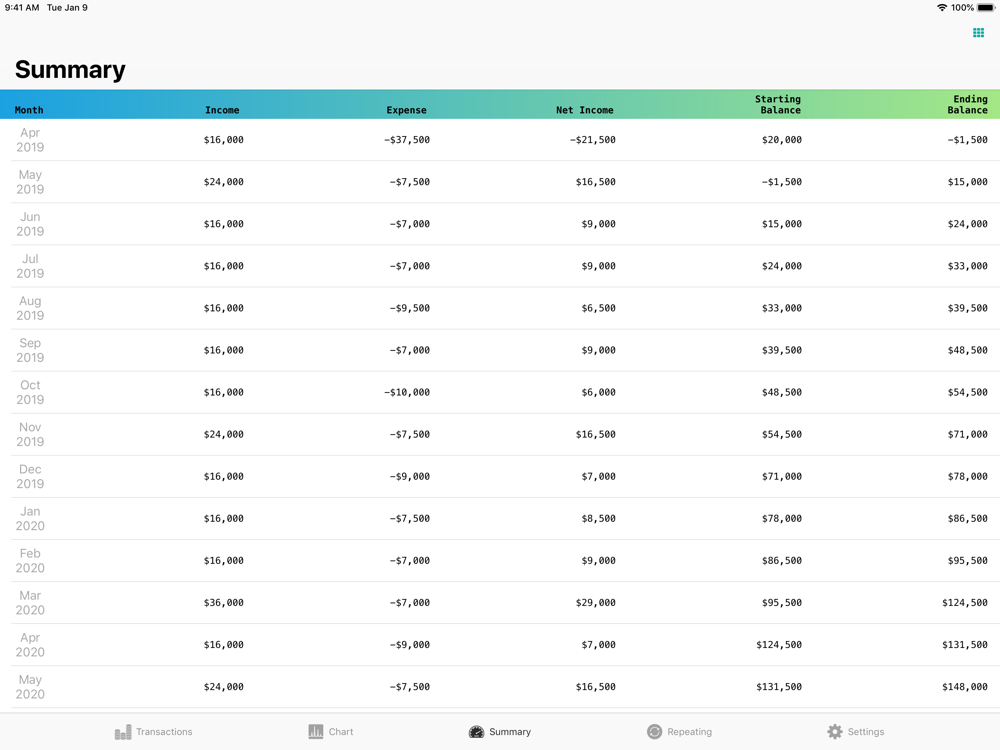Tap the $124,500 ending balance in Mar 2020
1000x750 pixels.
pyautogui.click(x=965, y=603)
